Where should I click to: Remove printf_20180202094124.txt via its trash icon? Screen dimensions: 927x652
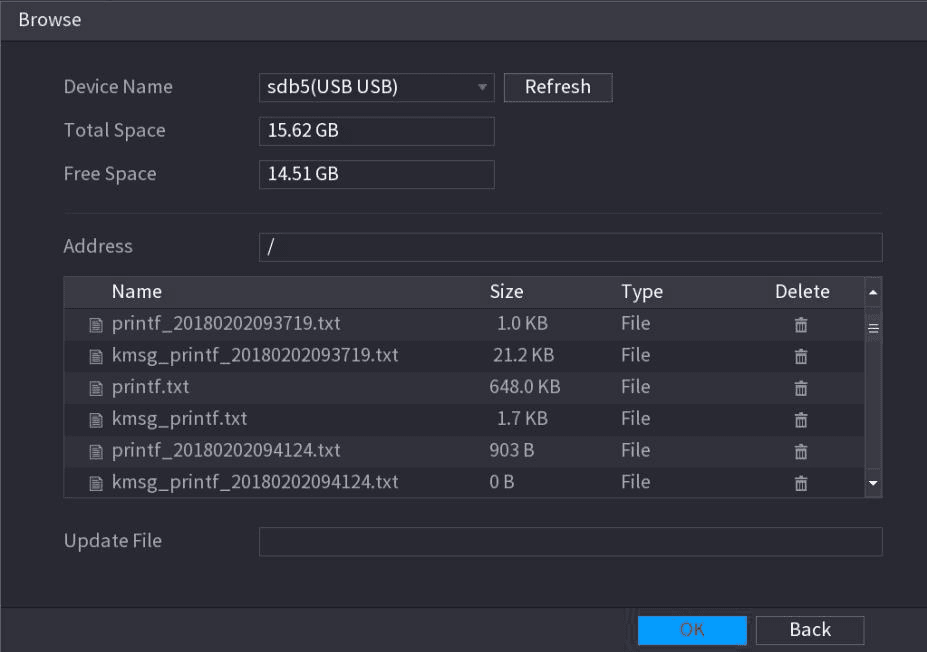click(800, 452)
